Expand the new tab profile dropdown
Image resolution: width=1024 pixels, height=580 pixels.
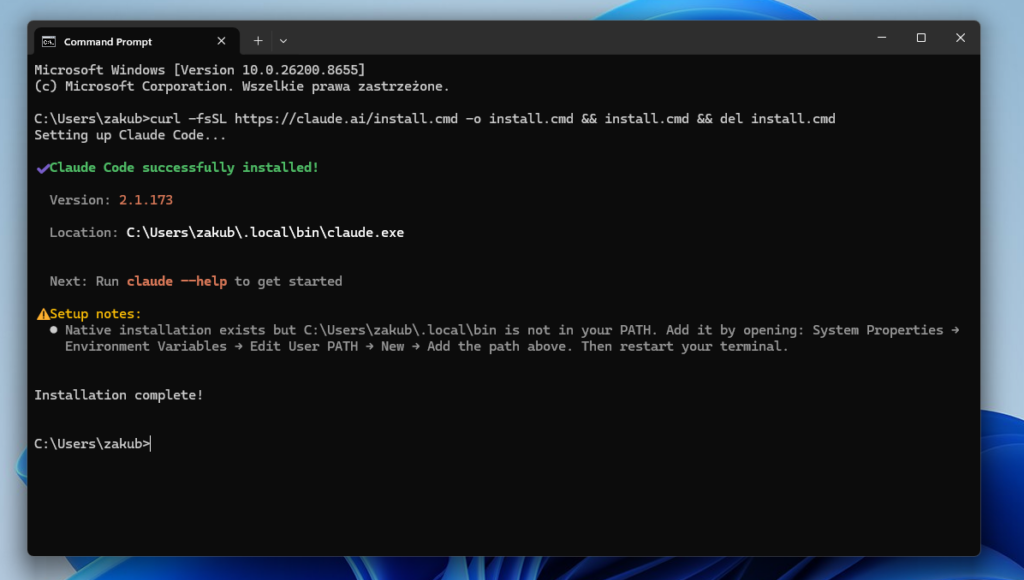pyautogui.click(x=283, y=41)
